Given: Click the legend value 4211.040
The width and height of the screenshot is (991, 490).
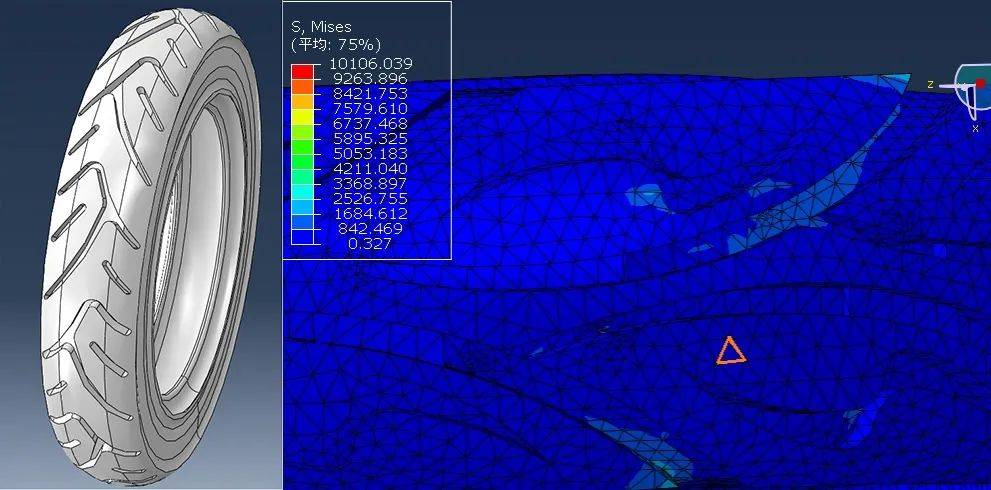Looking at the screenshot, I should click(x=371, y=169).
